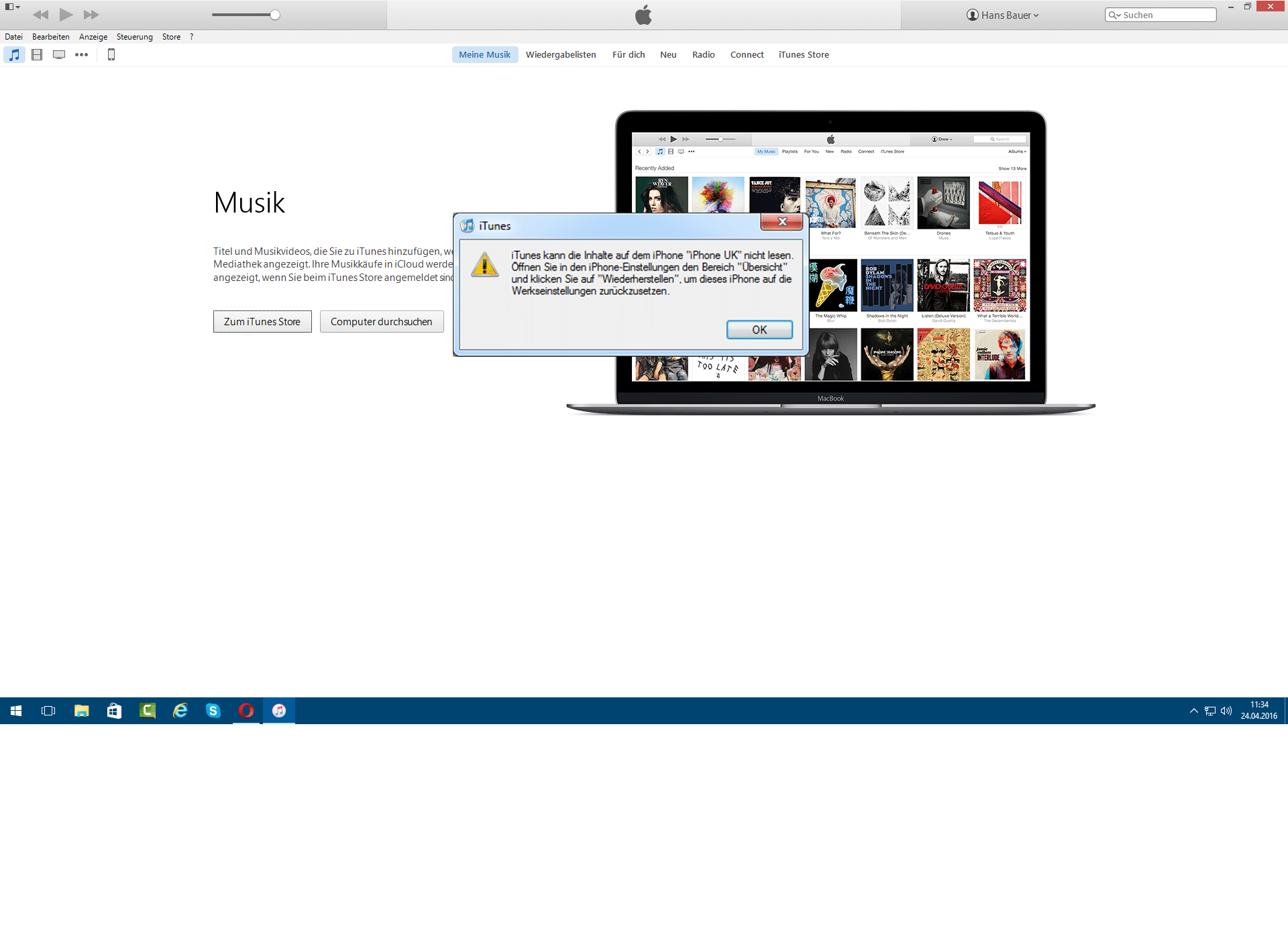
Task: Switch to the Neu tab
Action: point(668,55)
